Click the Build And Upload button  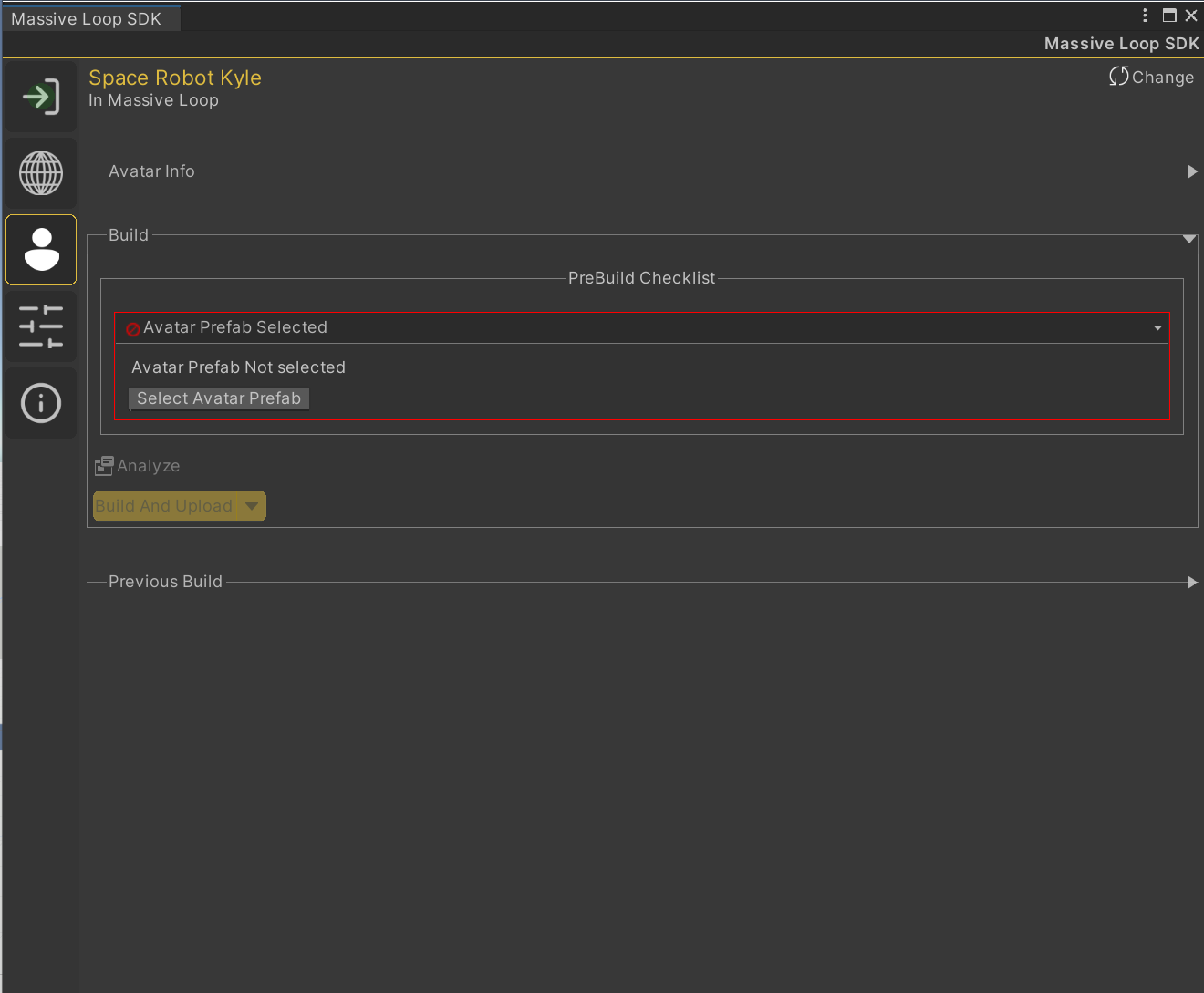(x=165, y=506)
